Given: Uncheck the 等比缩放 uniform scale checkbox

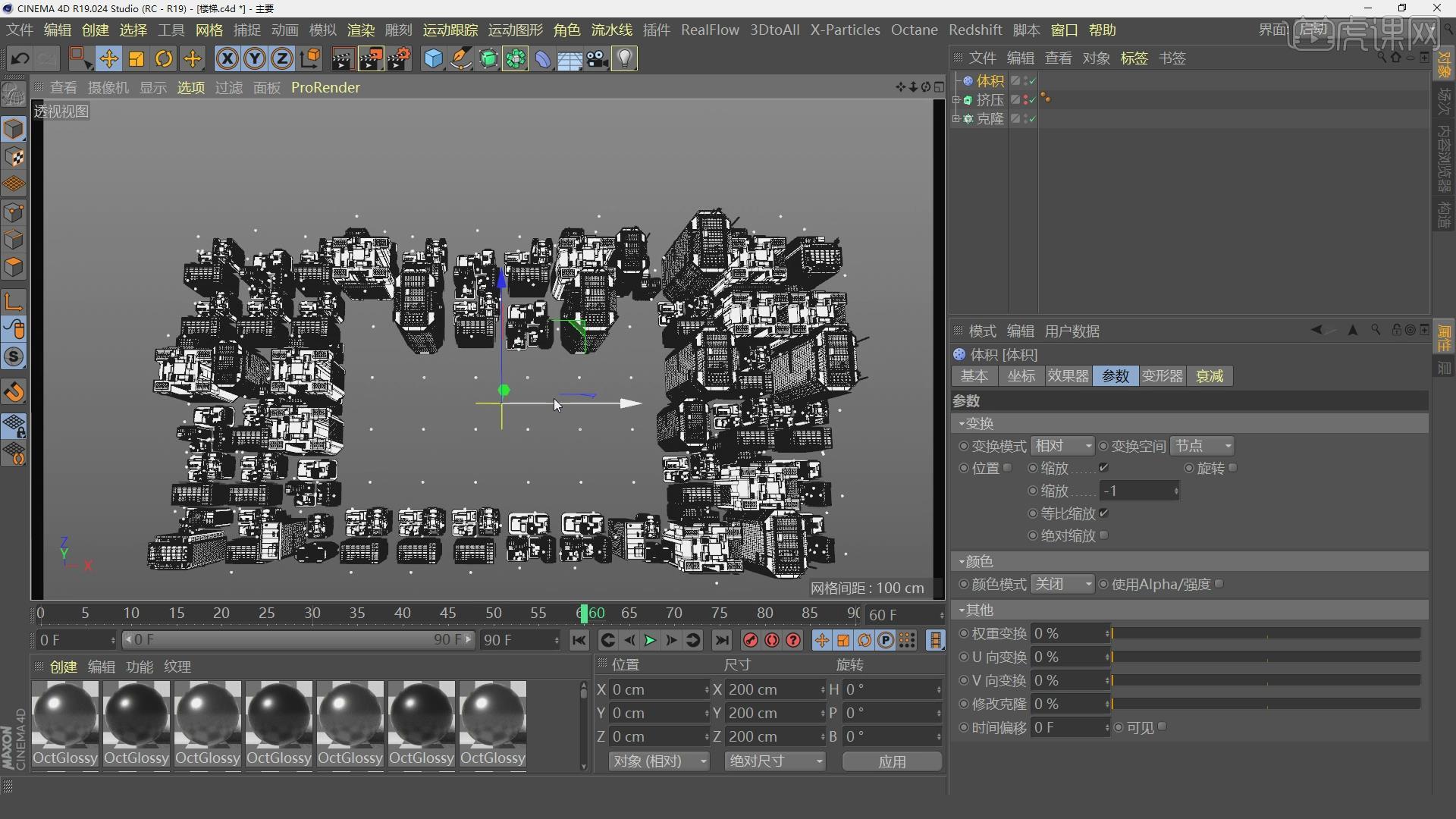Looking at the screenshot, I should (1104, 513).
